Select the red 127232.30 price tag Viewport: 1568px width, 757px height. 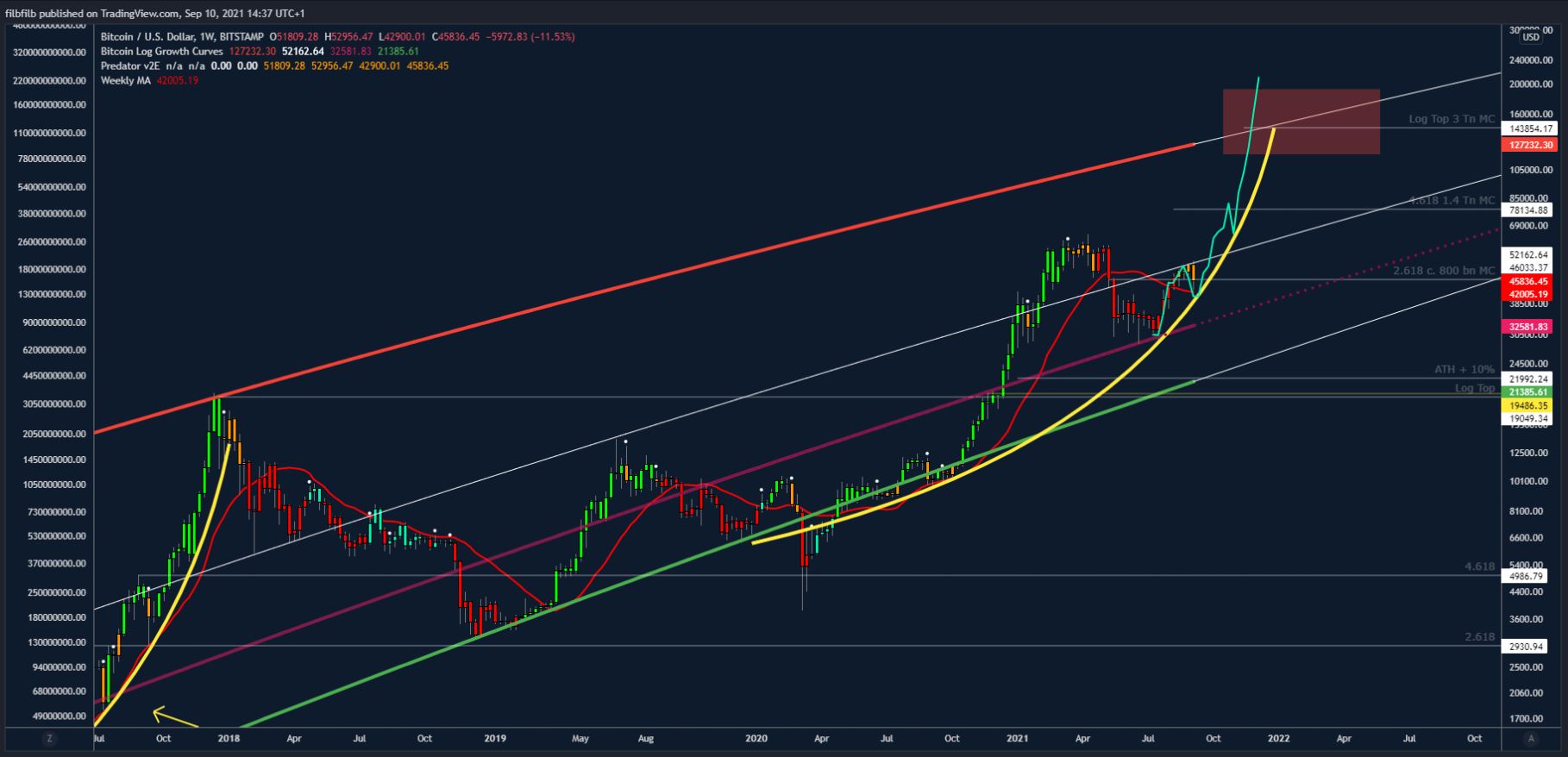point(1529,145)
